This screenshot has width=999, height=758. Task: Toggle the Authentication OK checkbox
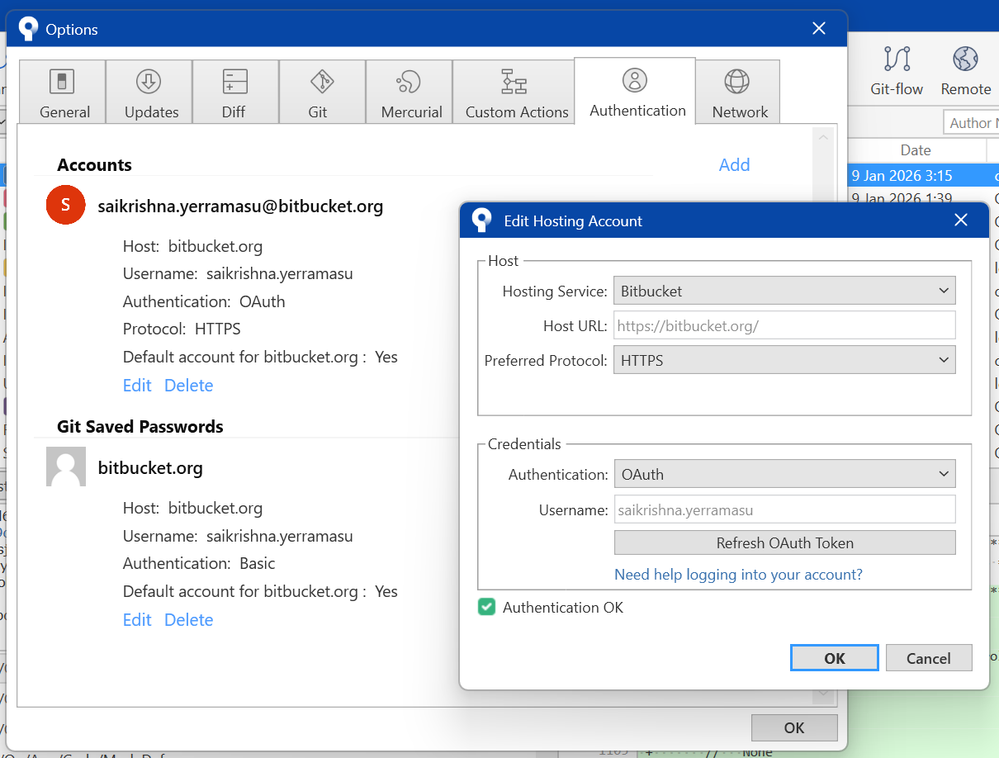point(487,607)
